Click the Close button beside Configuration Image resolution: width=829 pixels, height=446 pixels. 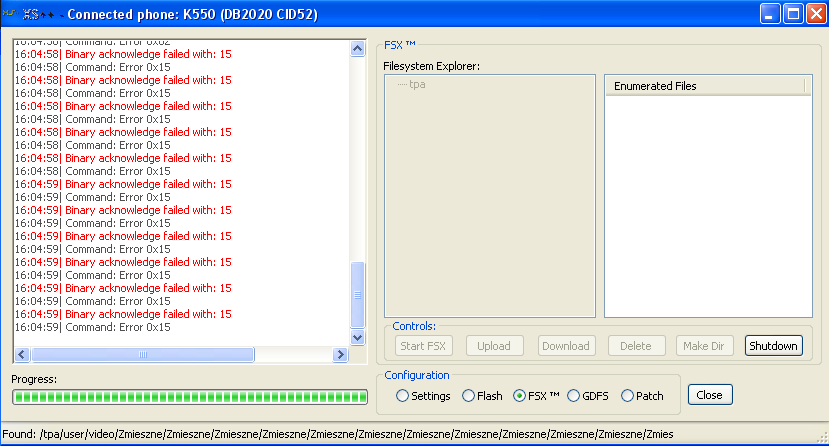710,395
